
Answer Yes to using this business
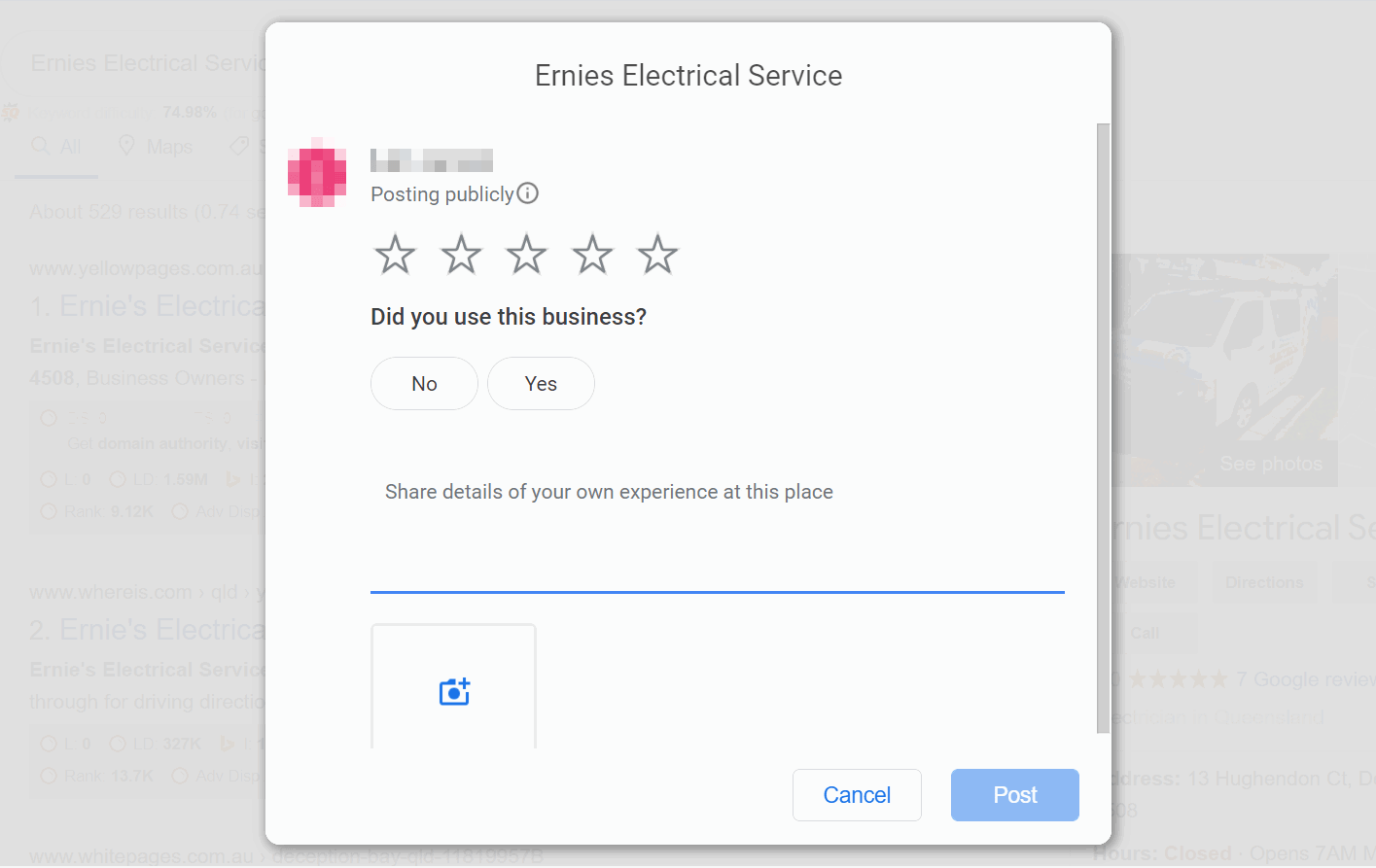541,384
